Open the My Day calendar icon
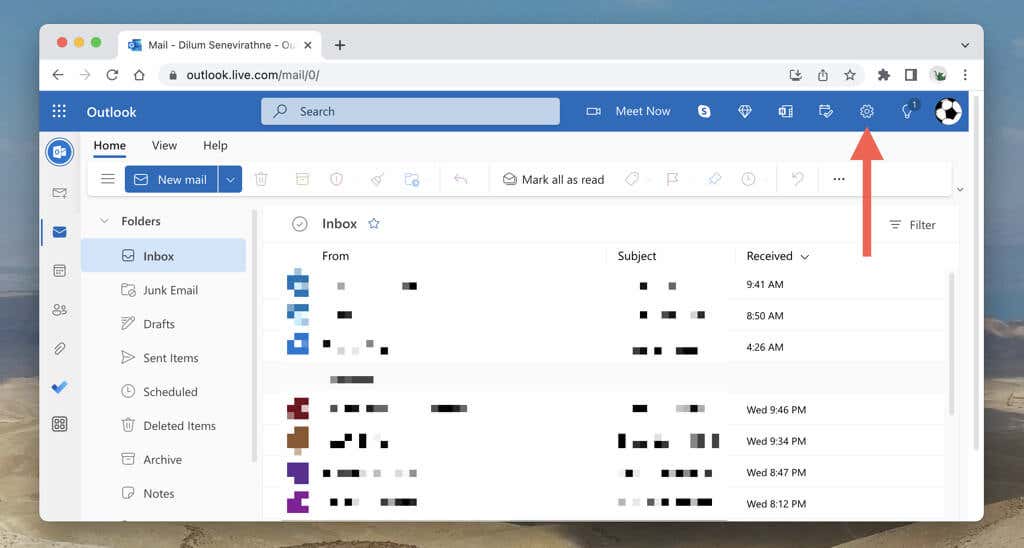The width and height of the screenshot is (1024, 548). click(x=826, y=112)
